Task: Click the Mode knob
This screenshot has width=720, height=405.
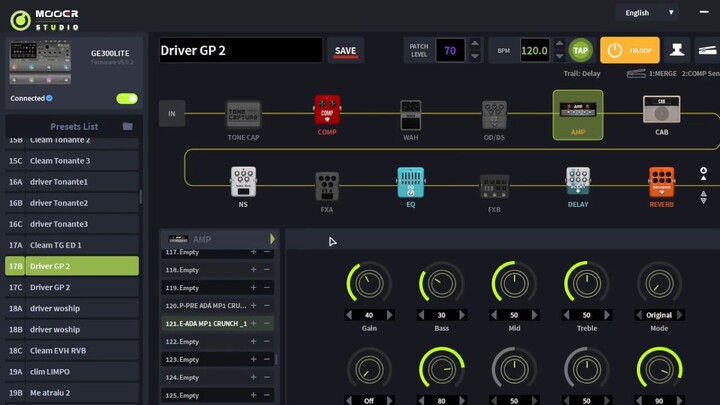Action: coord(659,284)
